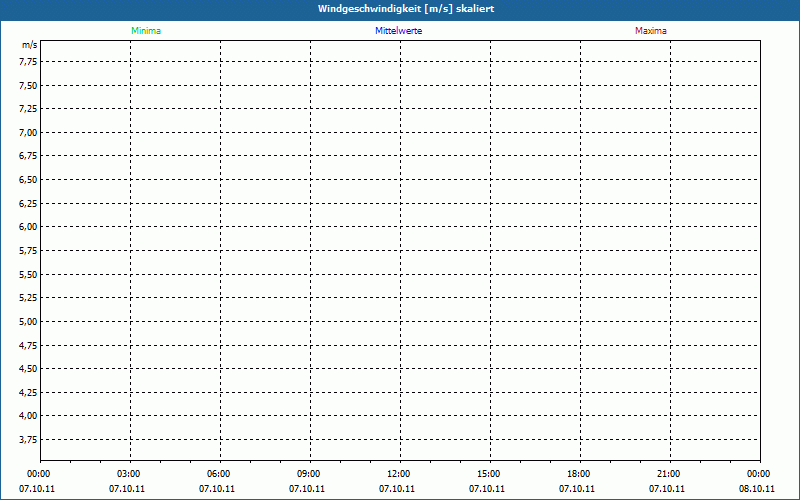Click the '08.10.11' date label
Screen dimensions: 800x500
pyautogui.click(x=757, y=489)
